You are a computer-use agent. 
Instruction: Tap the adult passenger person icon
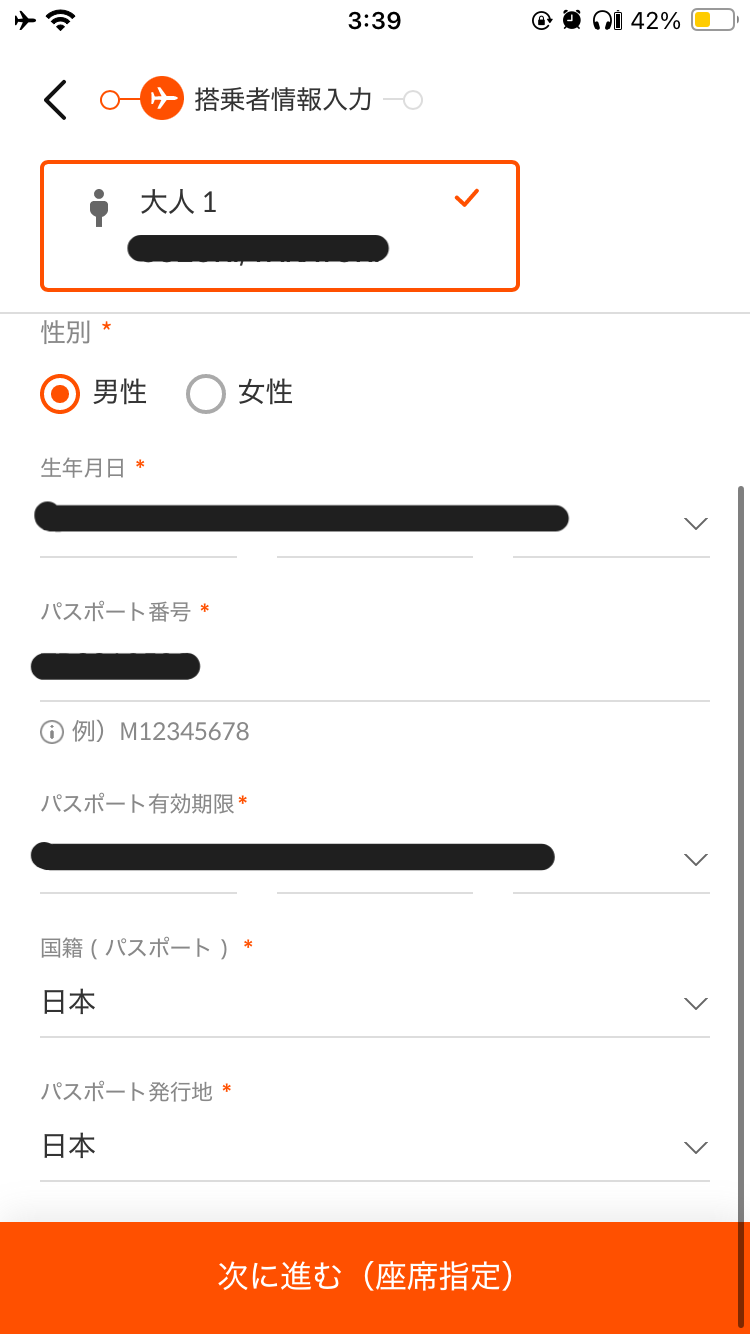98,208
